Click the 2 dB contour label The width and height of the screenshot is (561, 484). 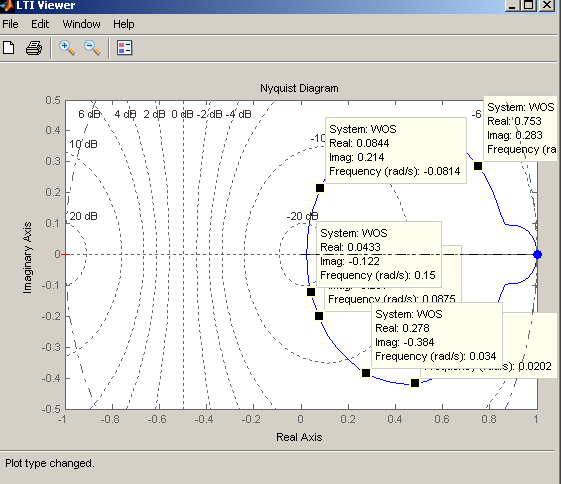click(x=154, y=114)
